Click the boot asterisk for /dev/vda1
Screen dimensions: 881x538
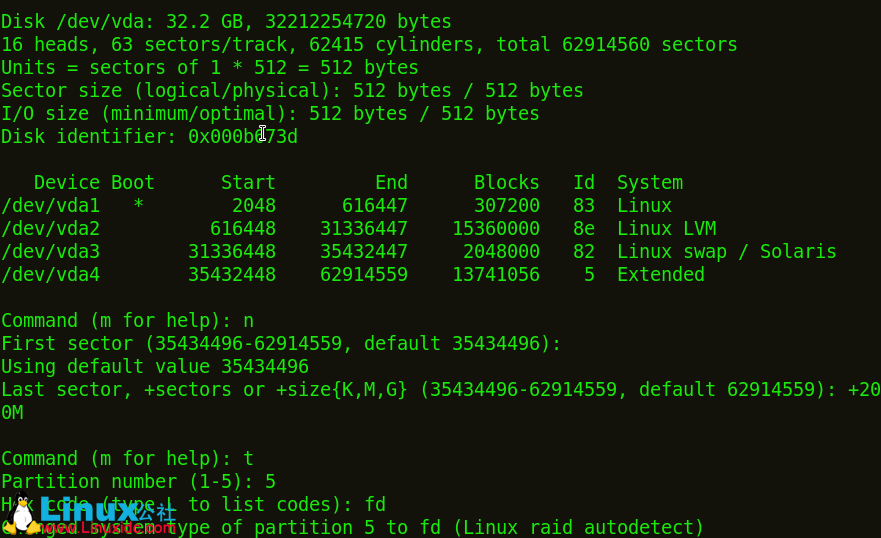(138, 204)
